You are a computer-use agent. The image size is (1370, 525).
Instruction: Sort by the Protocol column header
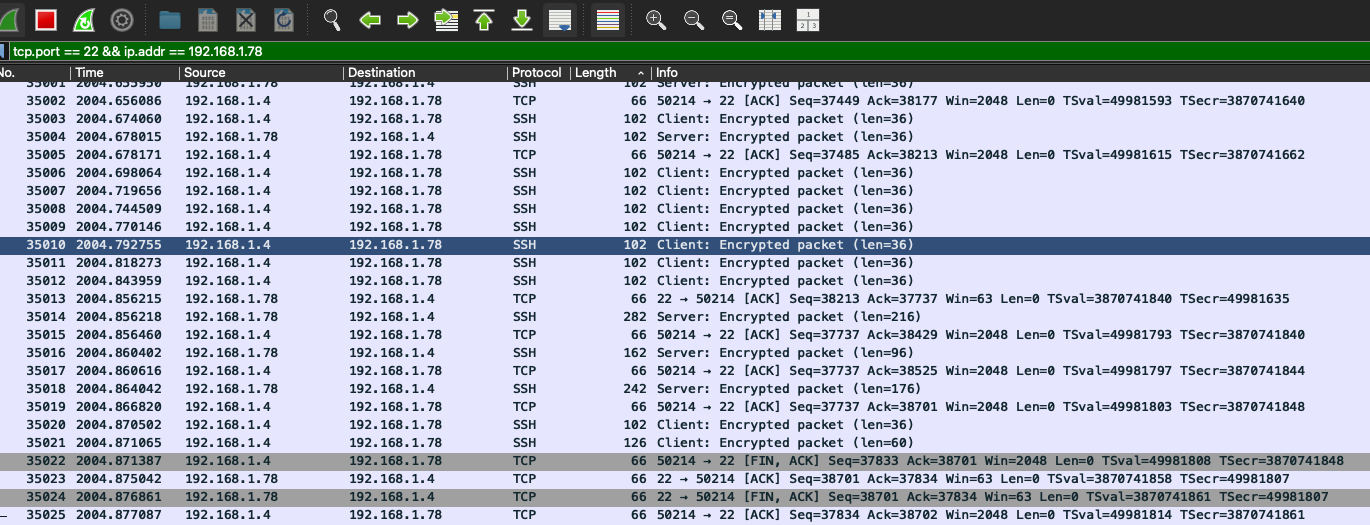[x=539, y=73]
